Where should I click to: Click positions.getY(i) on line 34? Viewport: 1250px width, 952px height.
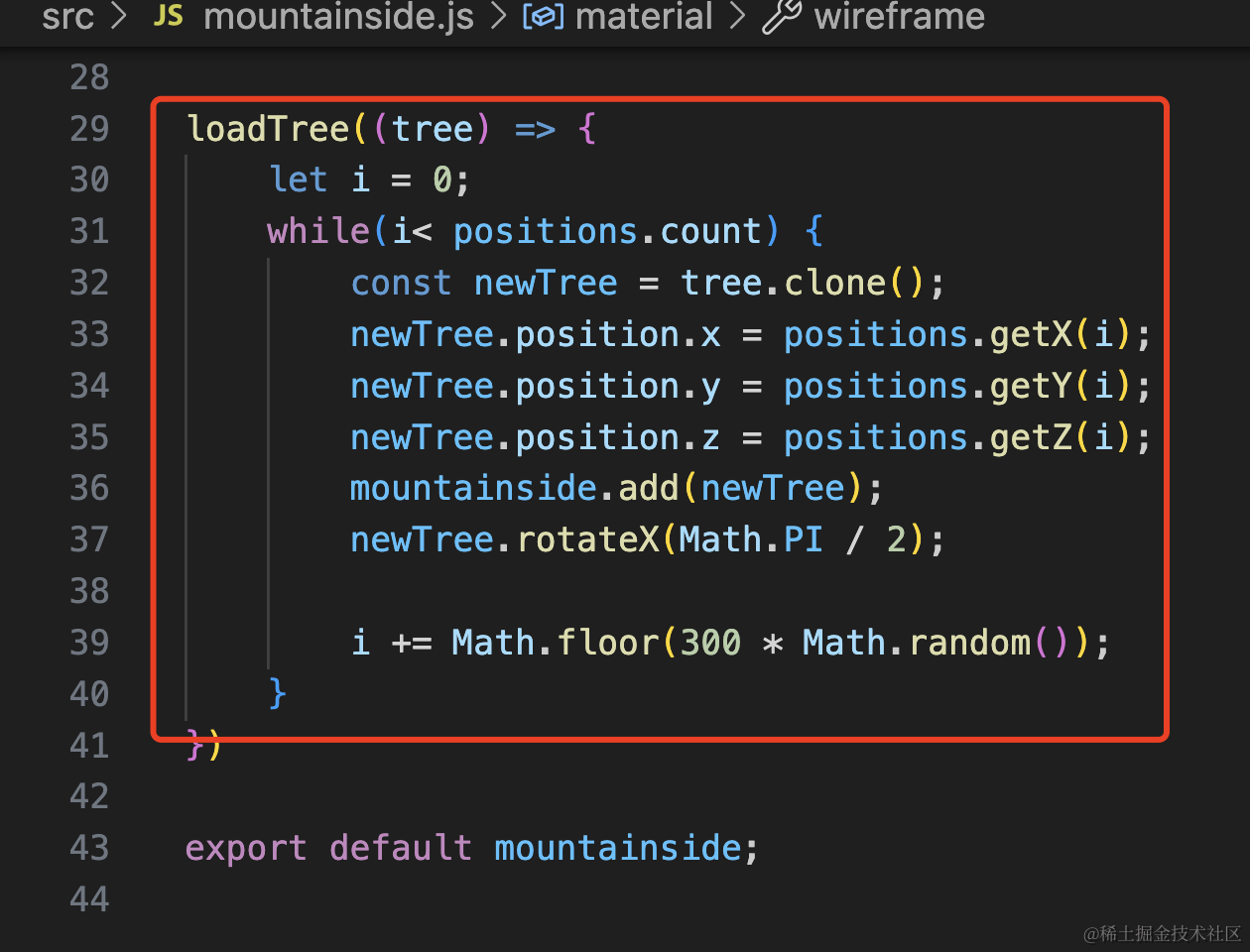(x=957, y=386)
